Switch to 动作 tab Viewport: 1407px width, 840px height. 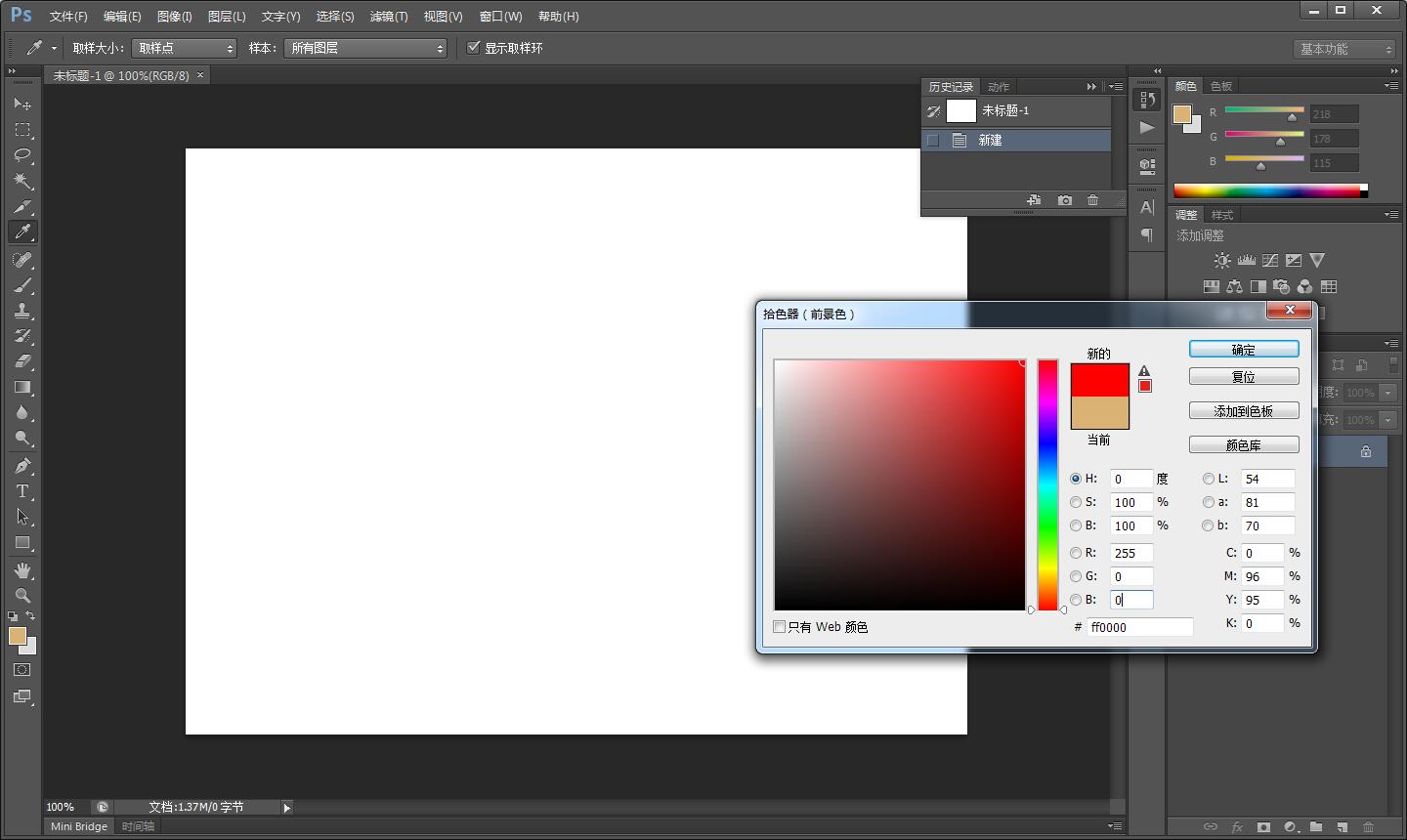(999, 87)
